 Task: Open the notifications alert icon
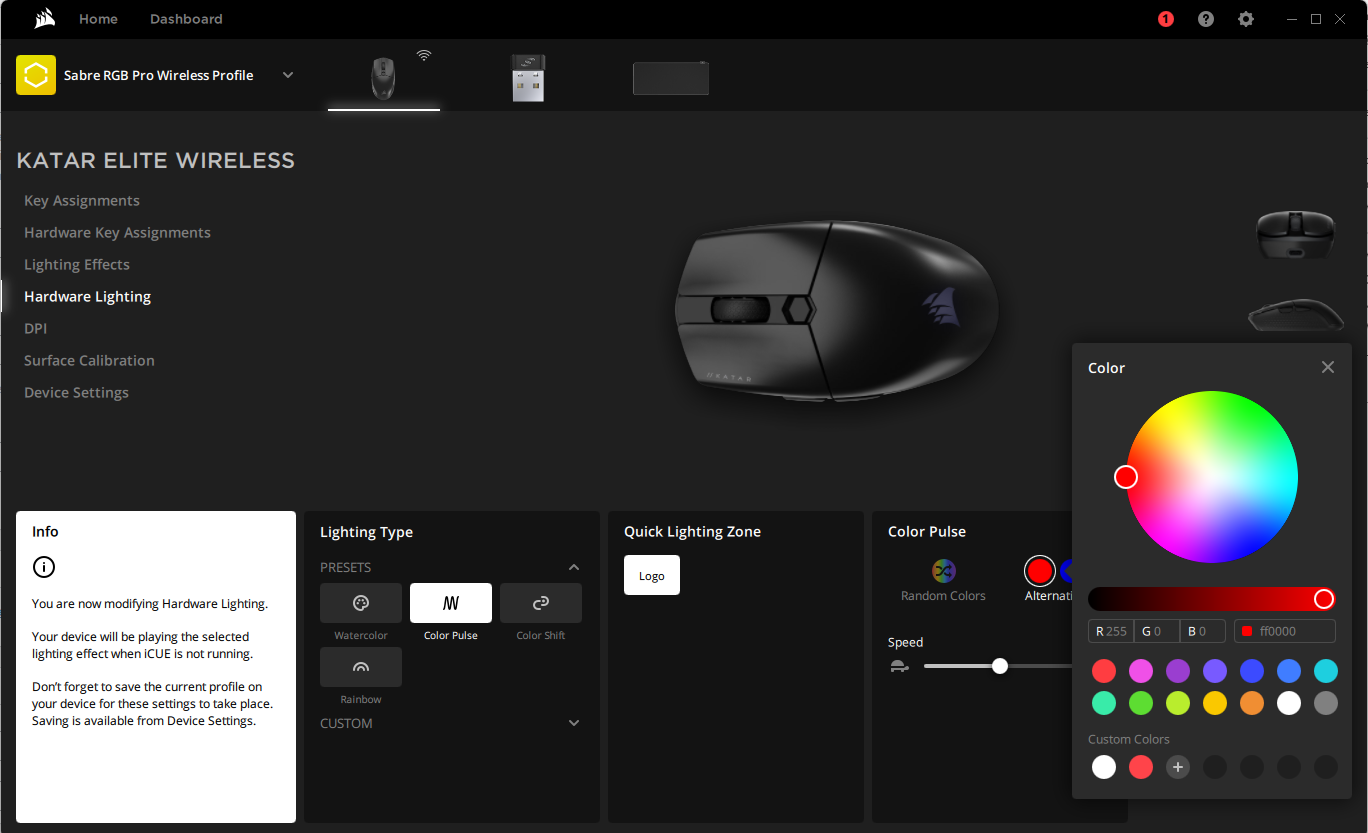pos(1165,19)
